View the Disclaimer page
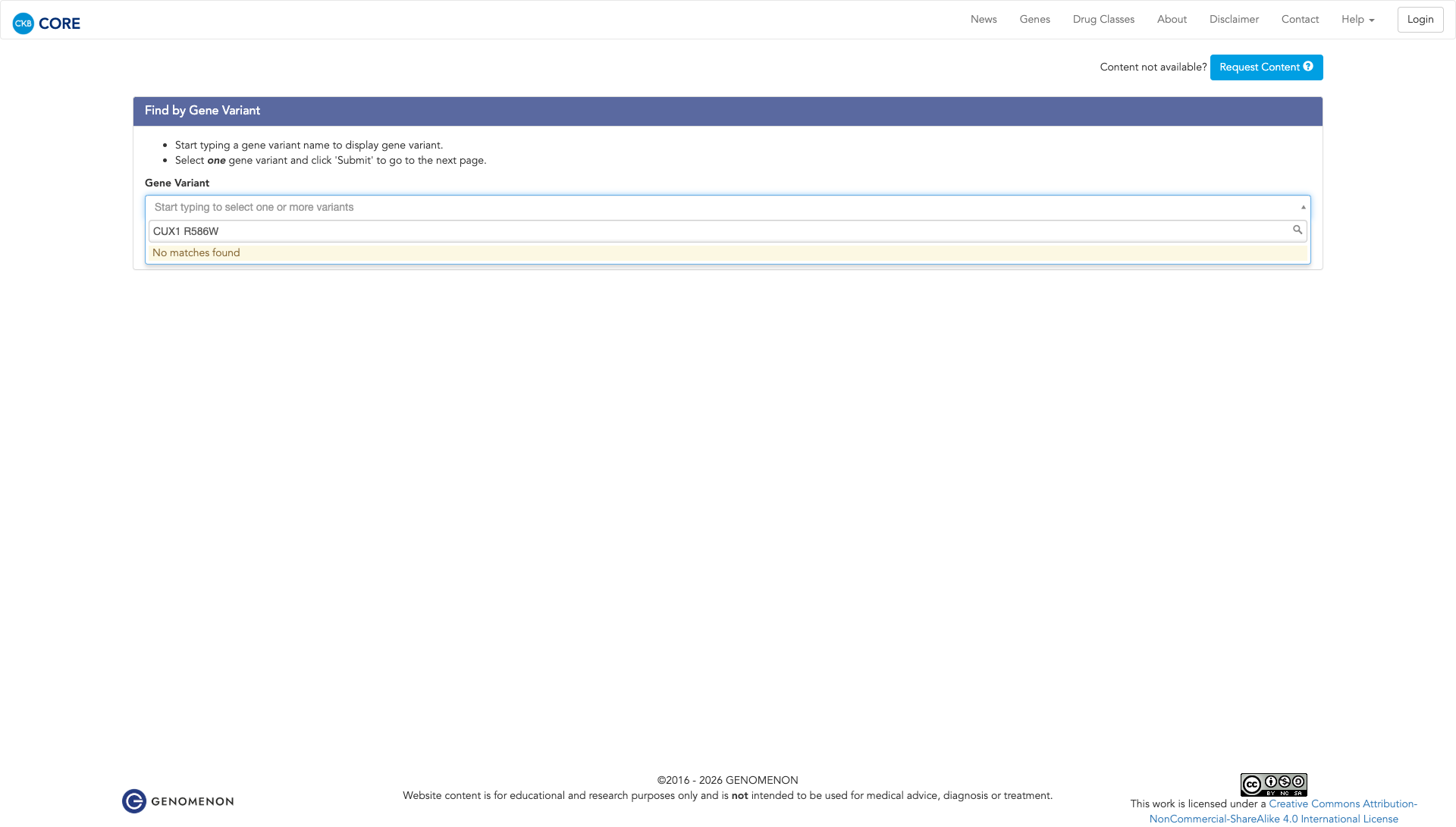 (1234, 20)
